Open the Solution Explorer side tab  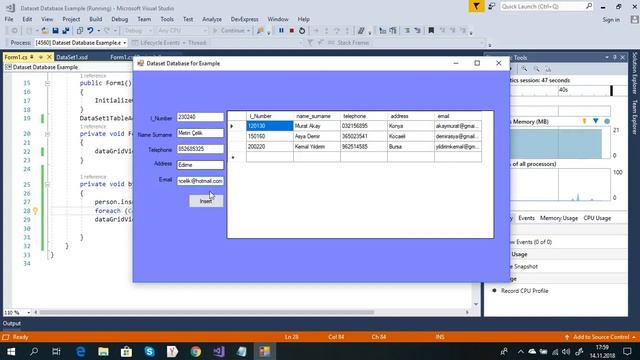(634, 73)
